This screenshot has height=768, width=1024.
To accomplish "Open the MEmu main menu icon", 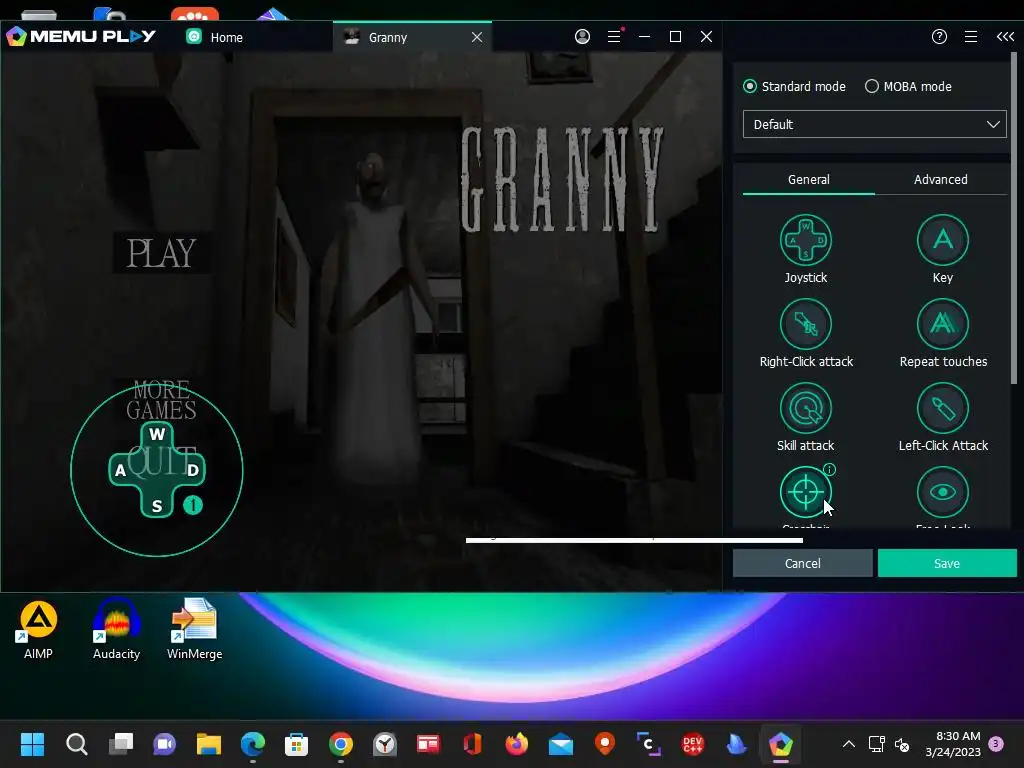I will coord(614,37).
